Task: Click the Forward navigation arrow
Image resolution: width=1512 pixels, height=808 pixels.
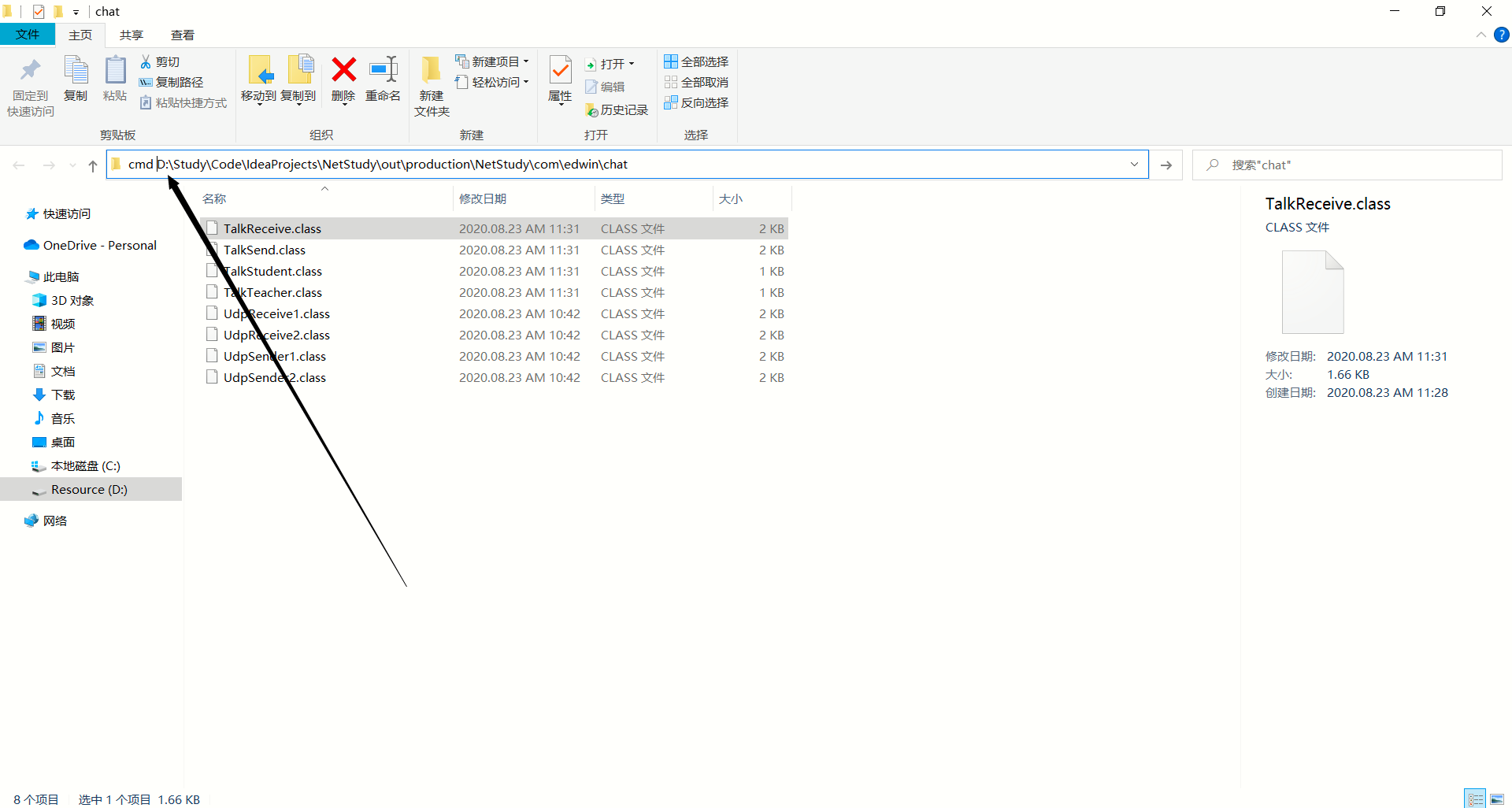Action: [x=49, y=165]
